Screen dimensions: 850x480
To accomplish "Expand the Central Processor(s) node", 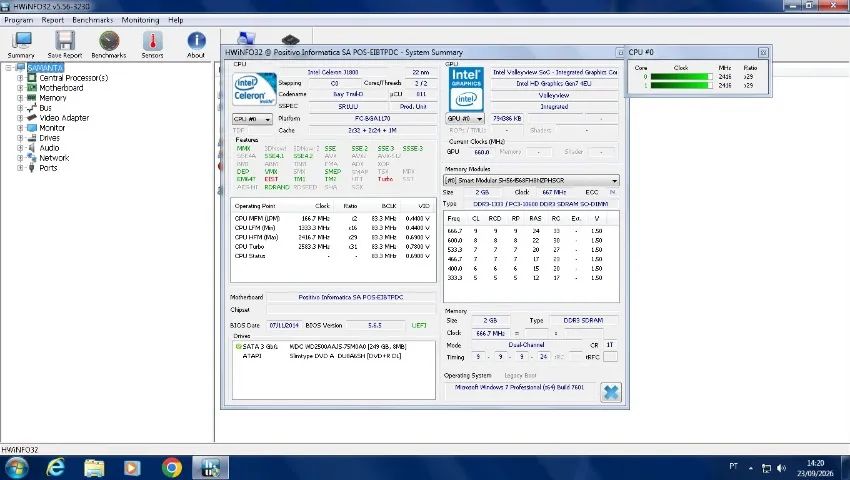I will coord(20,78).
